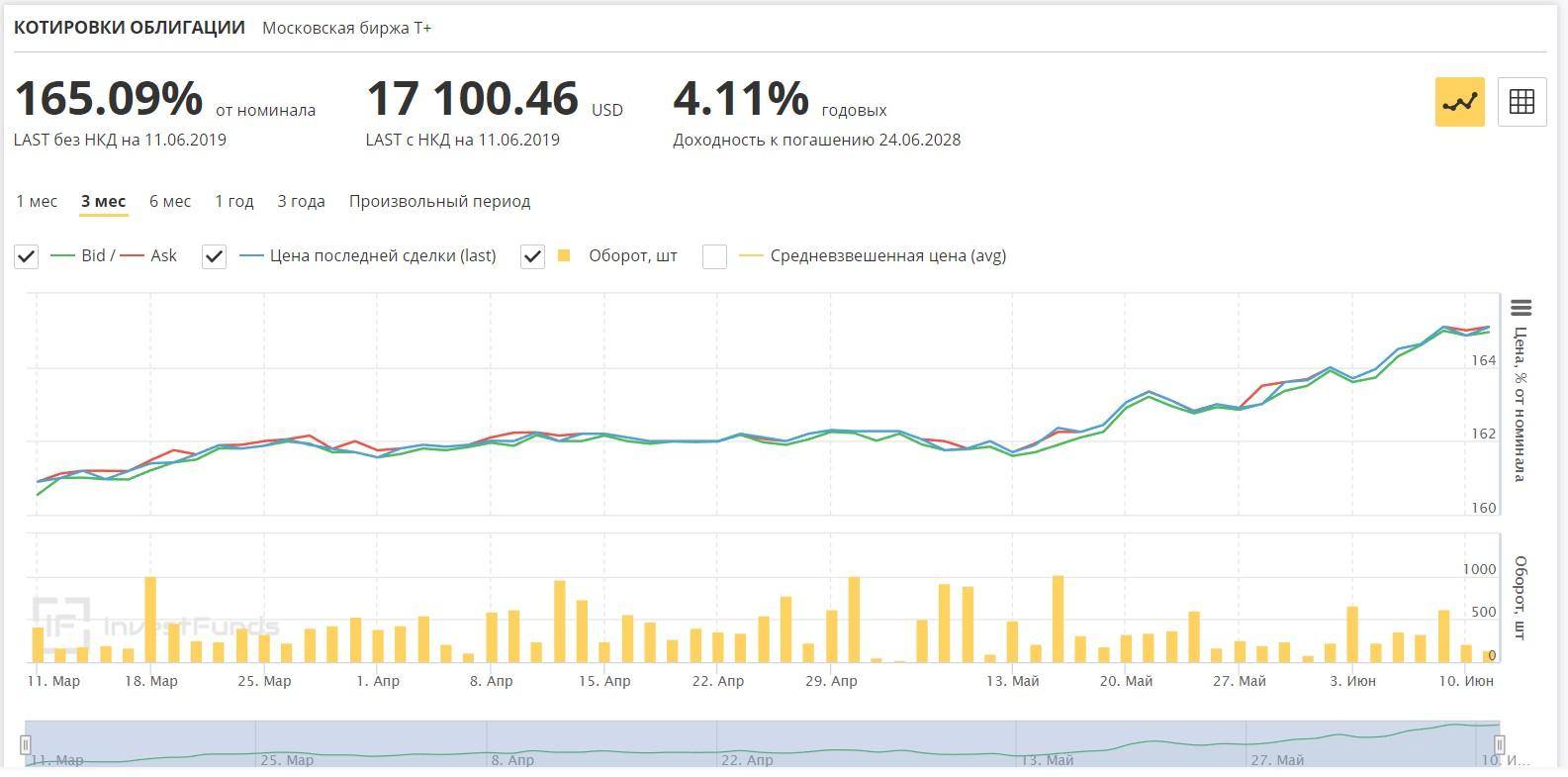Show the 1 год period
This screenshot has height=777, width=1568.
(234, 201)
